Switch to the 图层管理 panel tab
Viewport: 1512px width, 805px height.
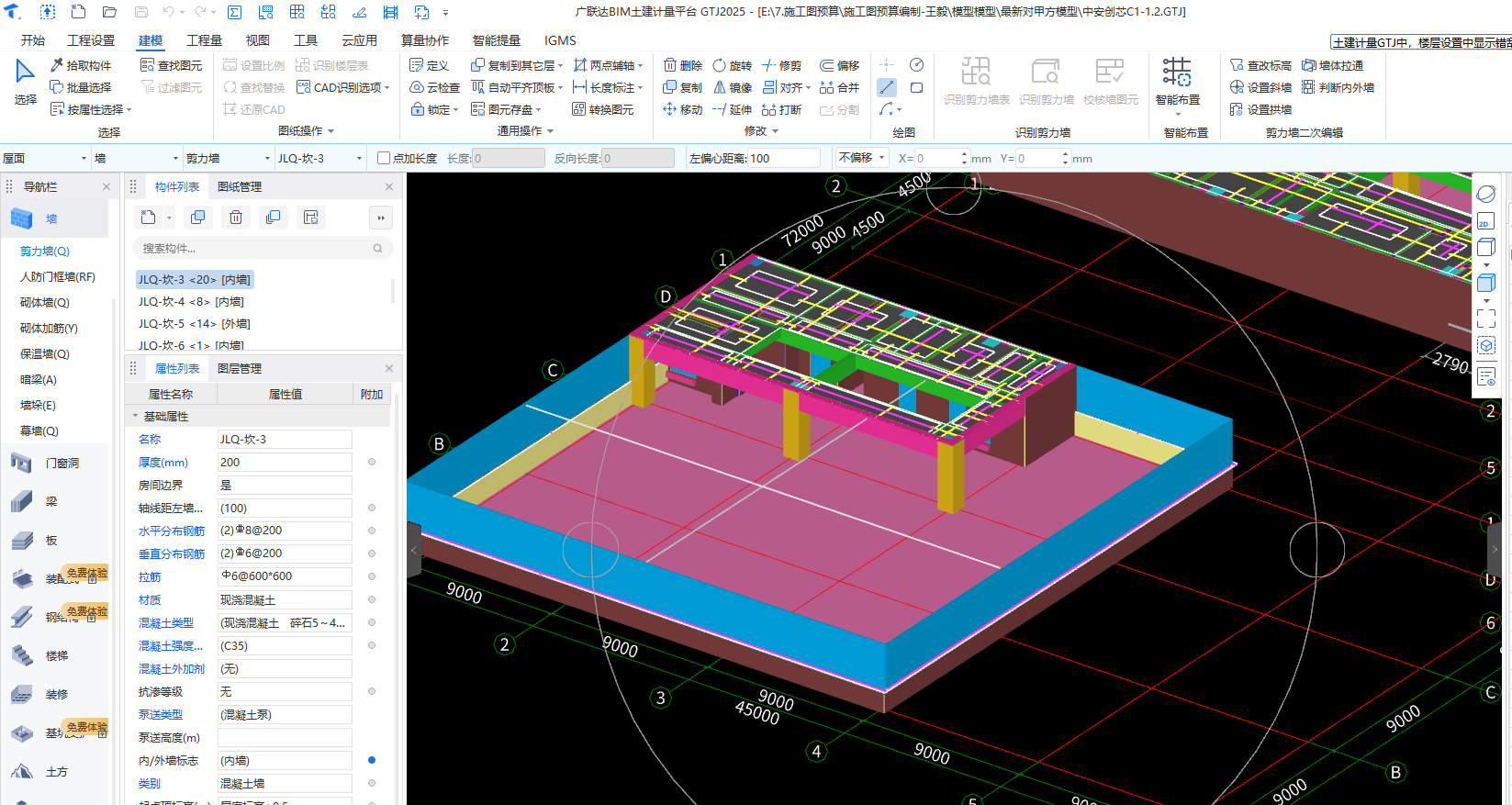pyautogui.click(x=240, y=368)
